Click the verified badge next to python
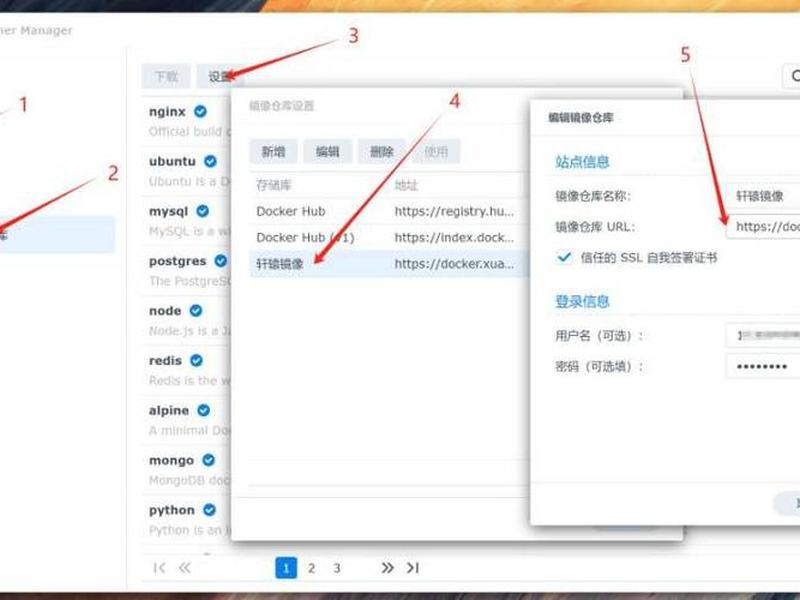 click(x=209, y=510)
